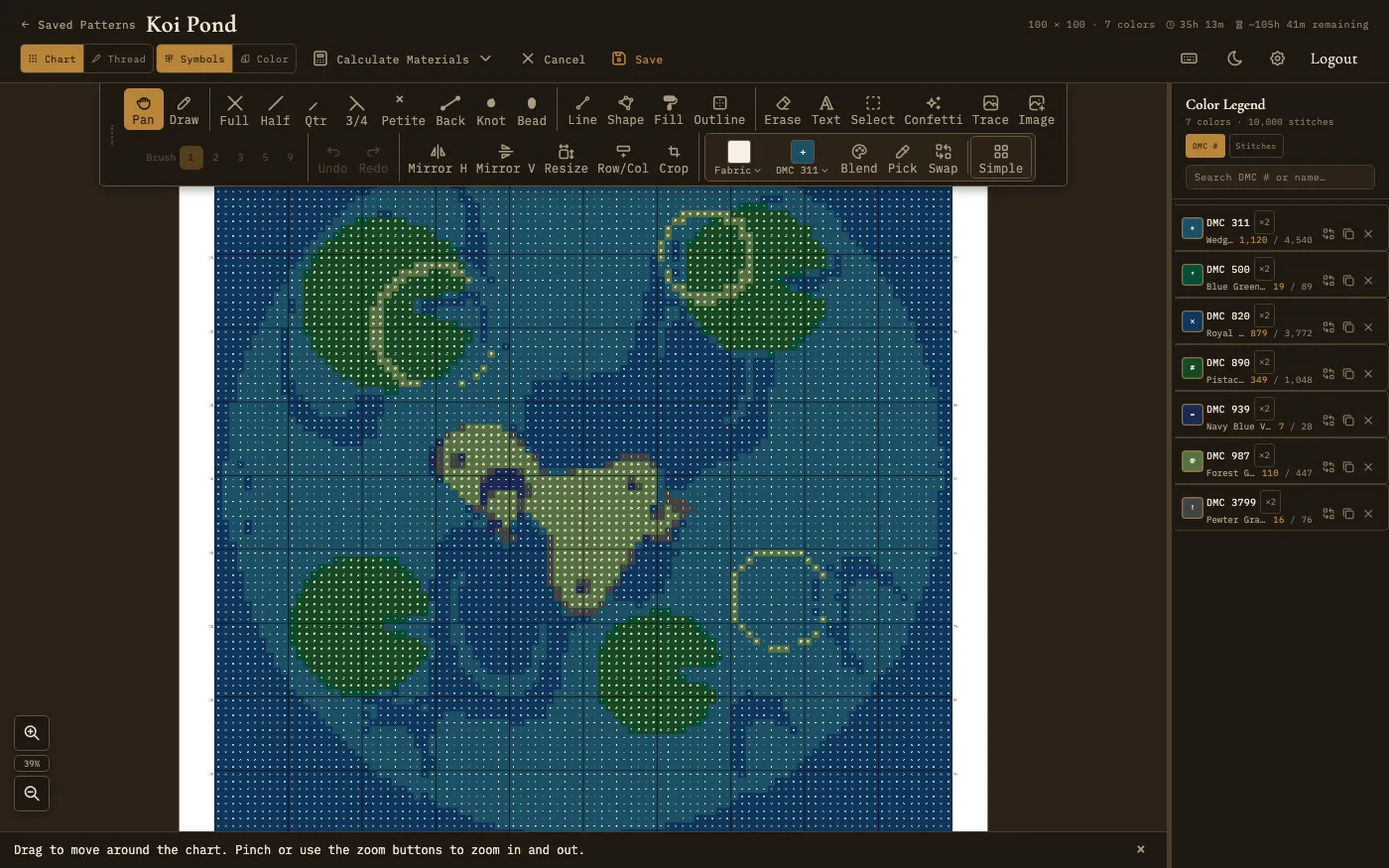
Task: Select the Erase tool
Action: point(782,109)
